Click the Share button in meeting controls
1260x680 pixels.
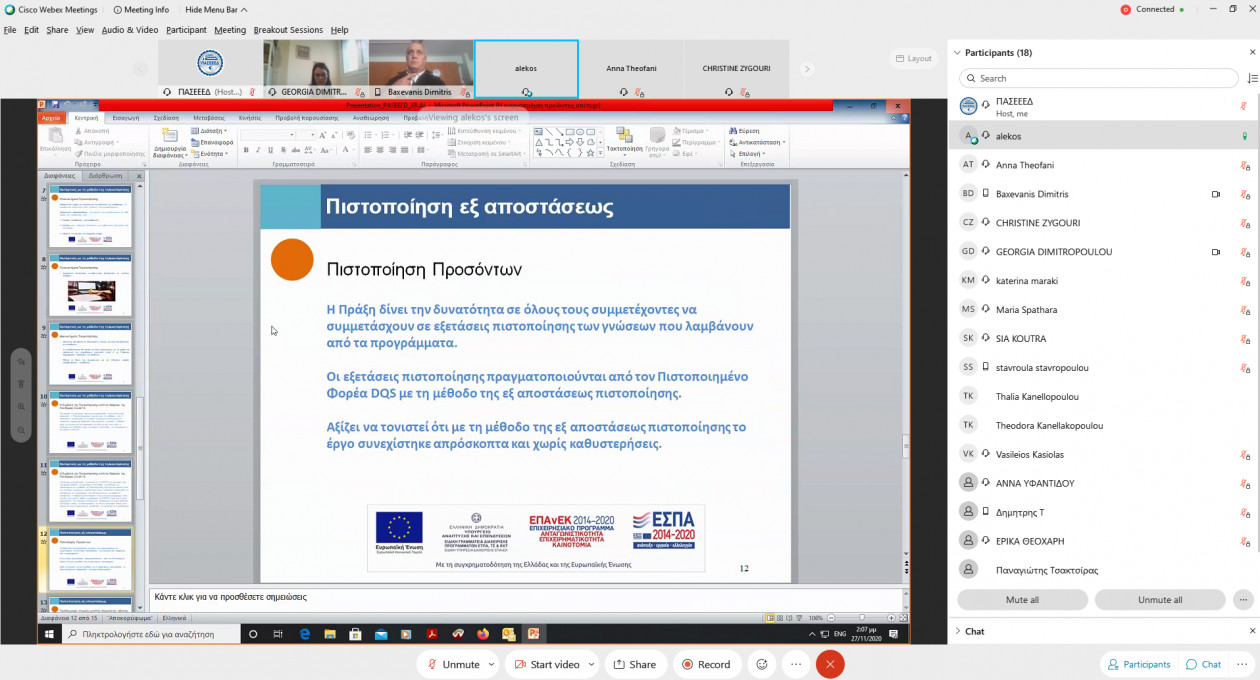click(635, 664)
